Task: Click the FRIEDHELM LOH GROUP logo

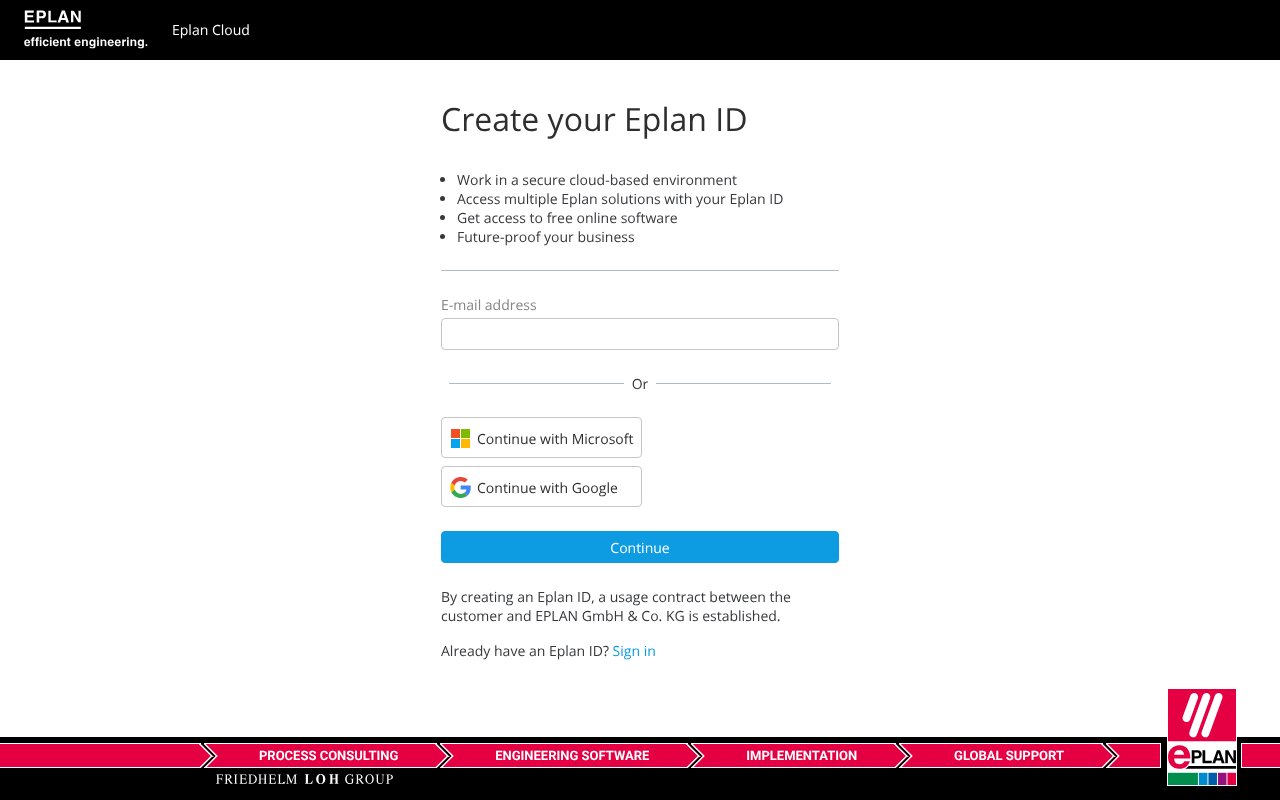Action: (304, 778)
